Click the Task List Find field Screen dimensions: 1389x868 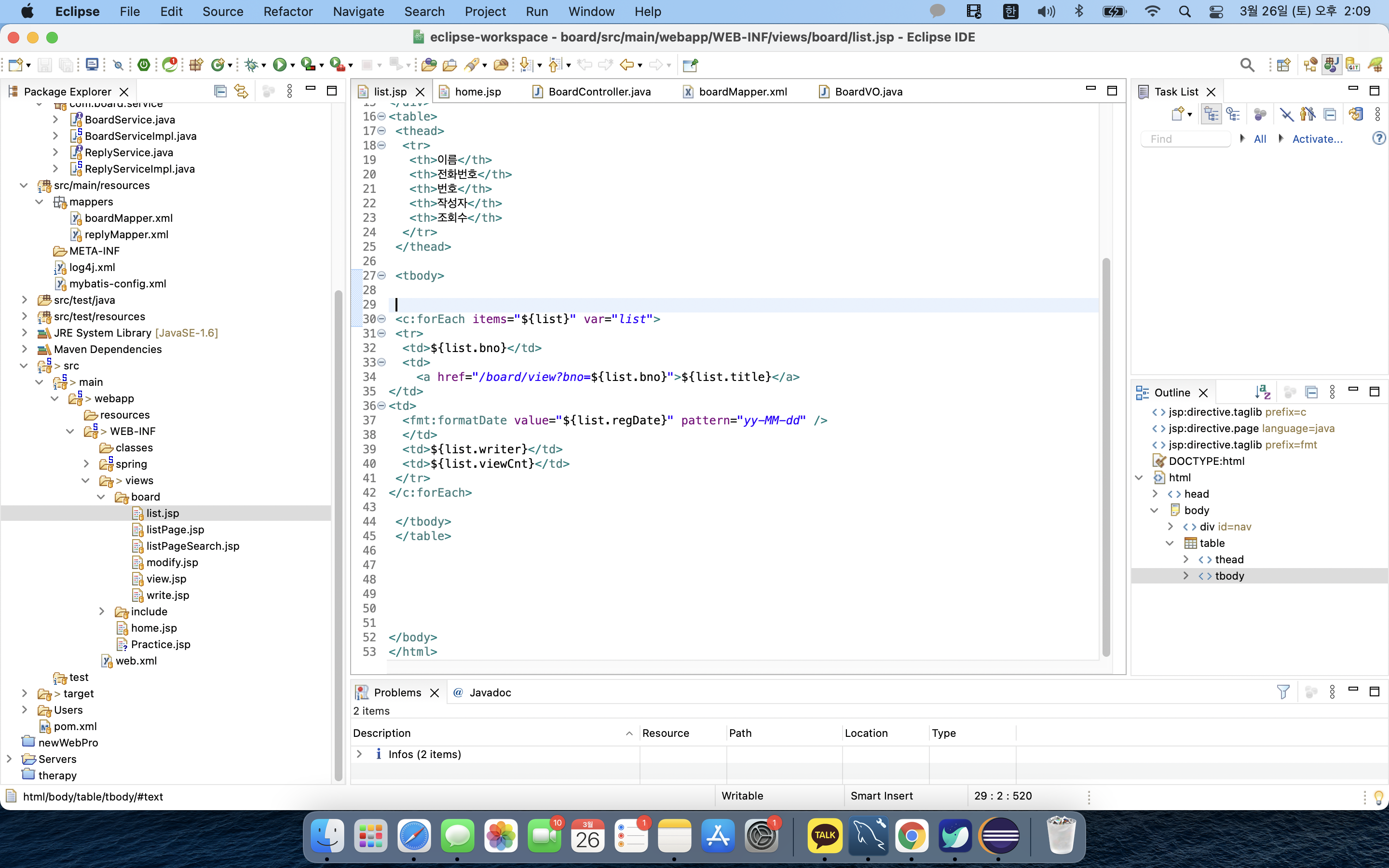pyautogui.click(x=1185, y=139)
